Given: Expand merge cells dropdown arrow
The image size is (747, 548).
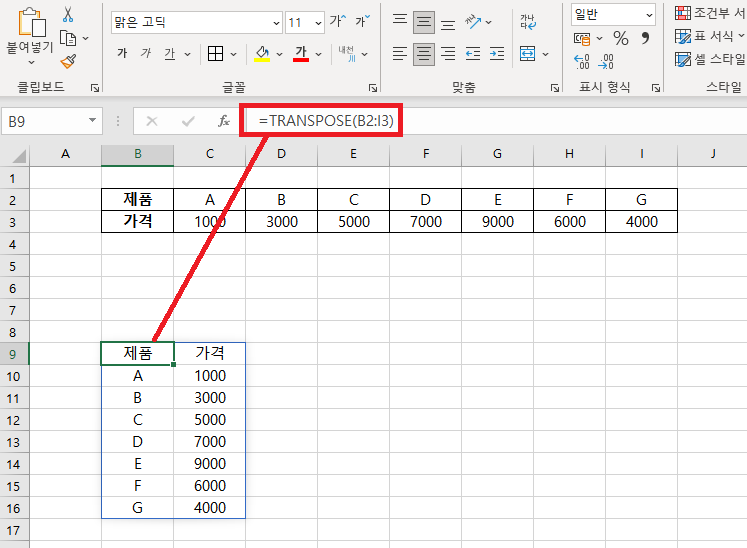Looking at the screenshot, I should (x=545, y=54).
